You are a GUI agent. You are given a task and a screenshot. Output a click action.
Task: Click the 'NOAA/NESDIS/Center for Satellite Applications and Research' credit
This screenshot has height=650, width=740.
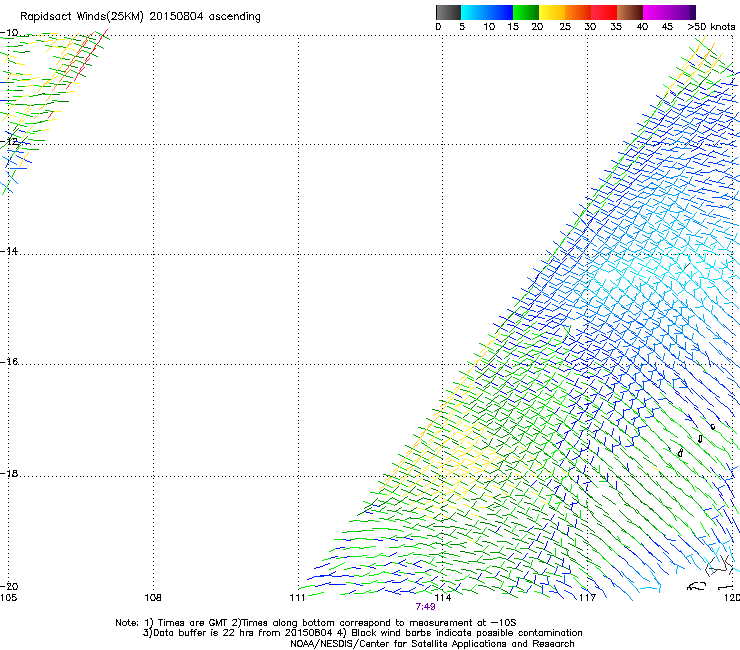pos(432,644)
